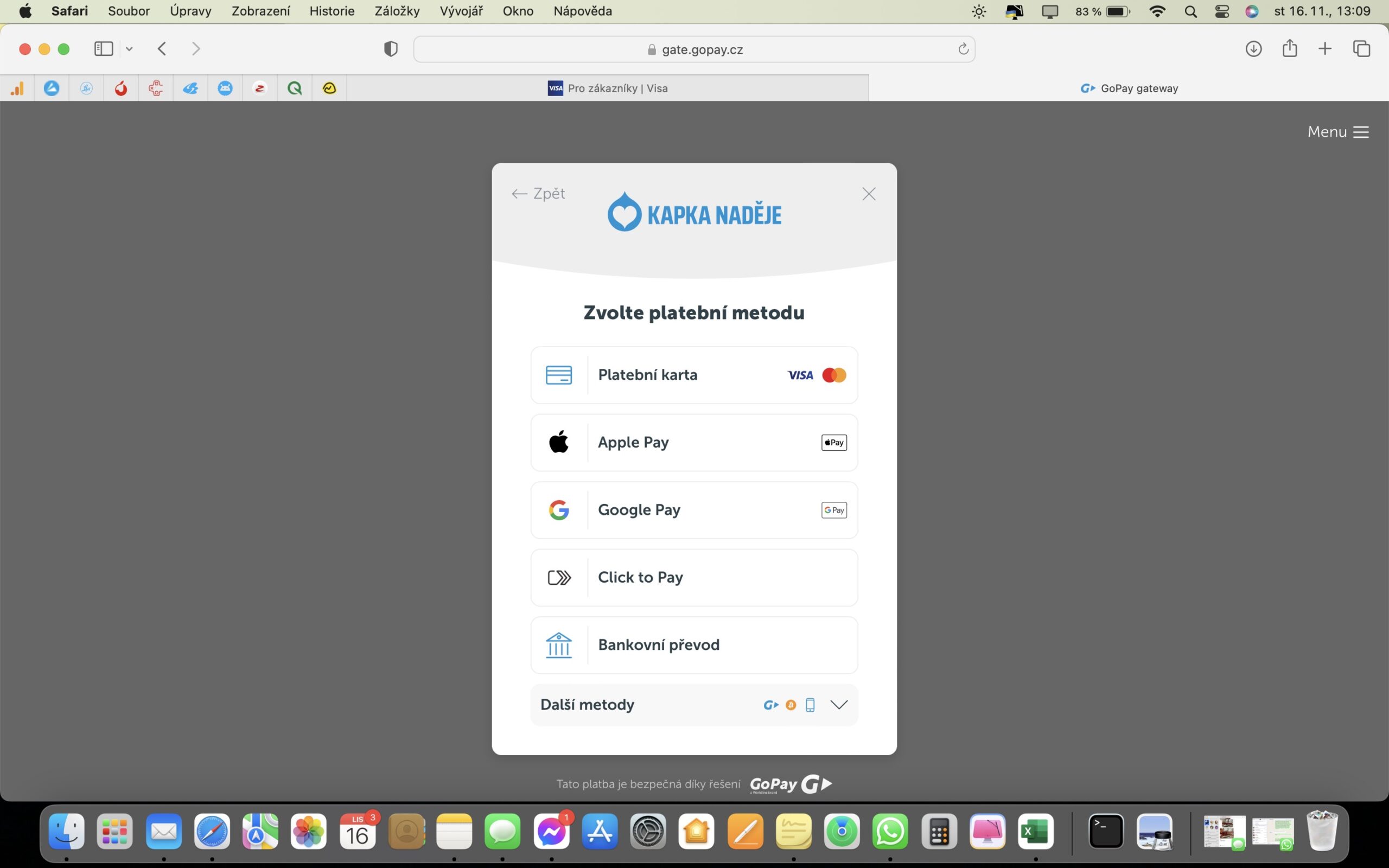Image resolution: width=1389 pixels, height=868 pixels.
Task: Open Safari downloads icon
Action: 1253,49
